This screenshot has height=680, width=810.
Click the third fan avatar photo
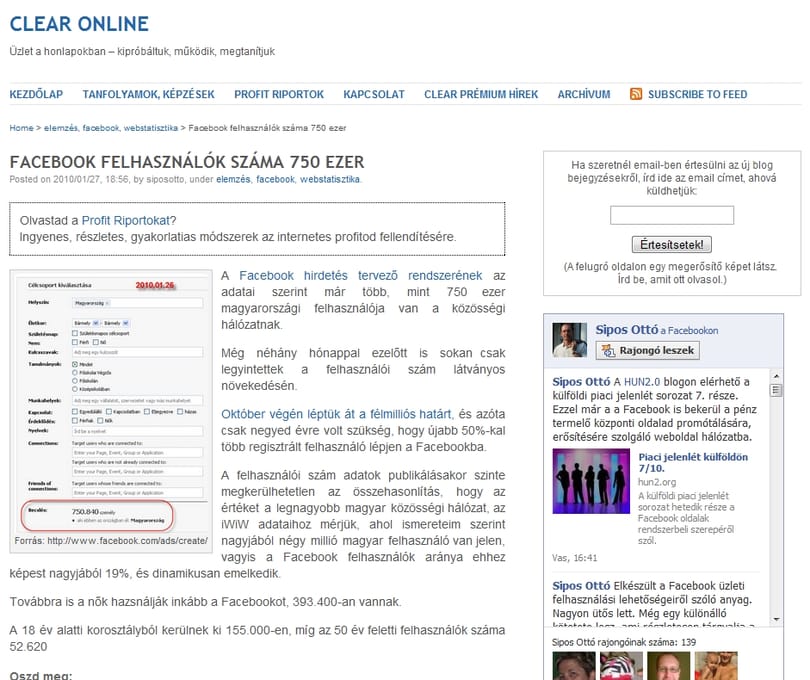(668, 666)
